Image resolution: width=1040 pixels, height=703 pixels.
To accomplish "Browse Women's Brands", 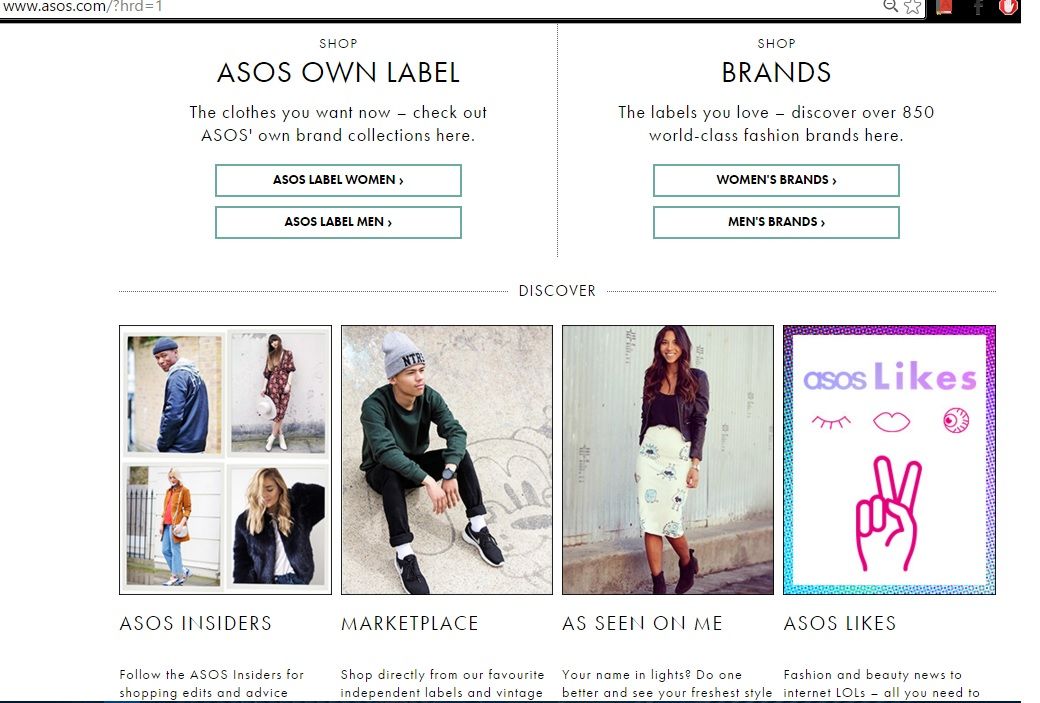I will tap(776, 180).
